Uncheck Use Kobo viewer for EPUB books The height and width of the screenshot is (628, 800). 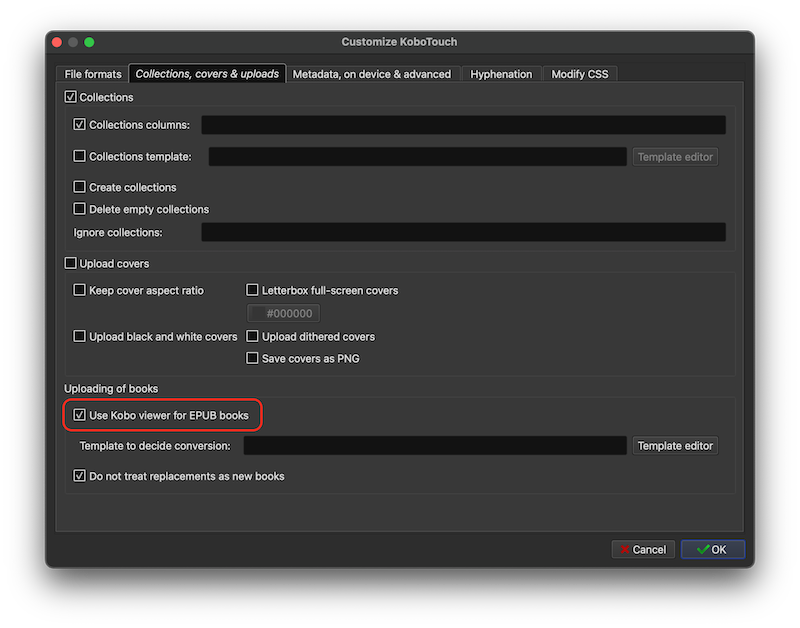pyautogui.click(x=80, y=415)
